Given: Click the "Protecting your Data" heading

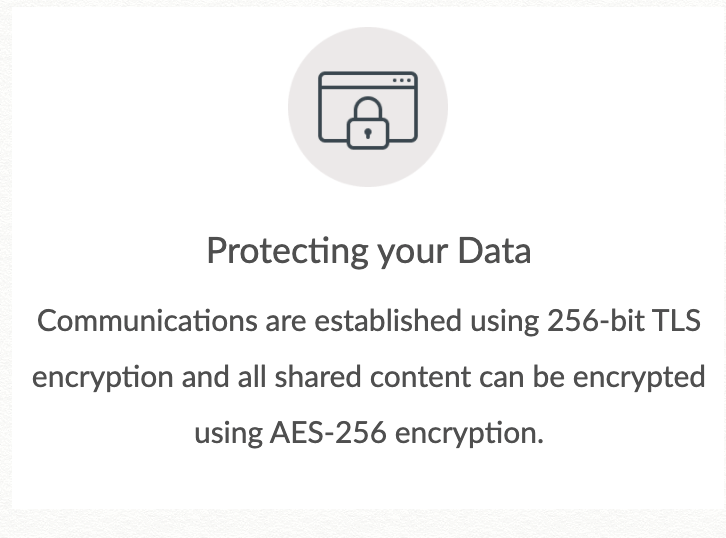Looking at the screenshot, I should point(368,251).
